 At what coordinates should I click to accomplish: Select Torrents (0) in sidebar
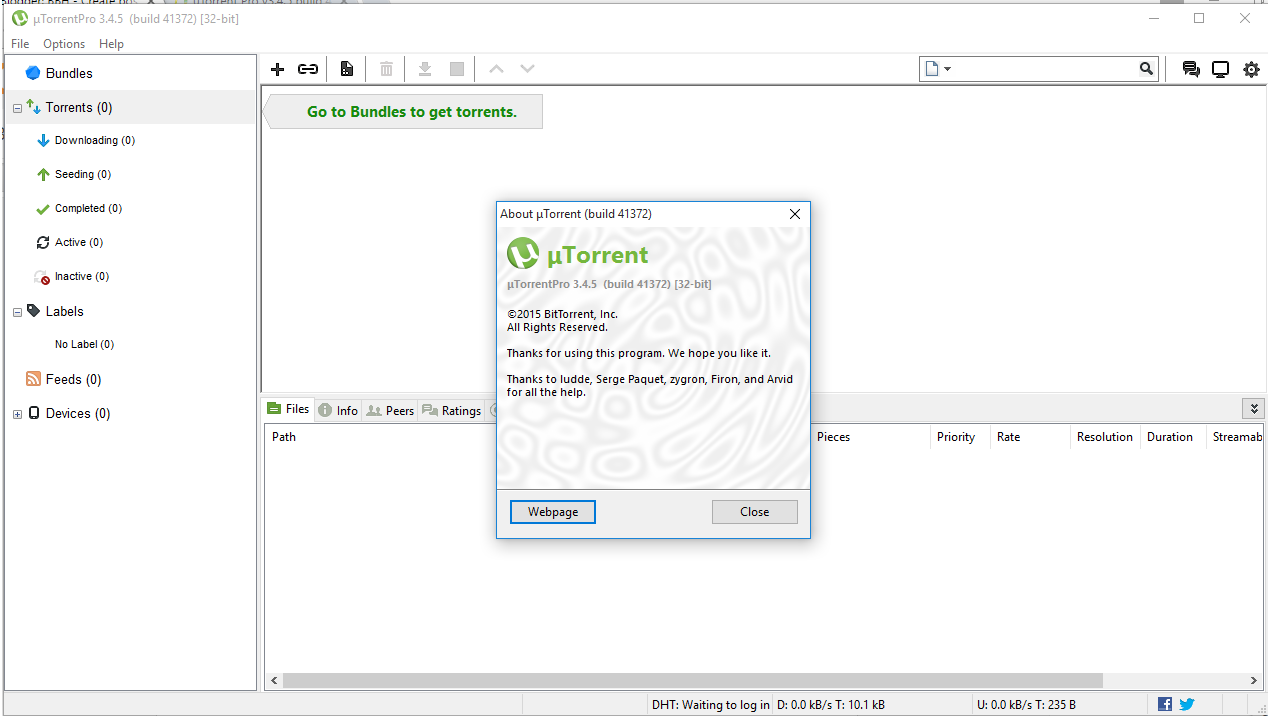pyautogui.click(x=130, y=107)
